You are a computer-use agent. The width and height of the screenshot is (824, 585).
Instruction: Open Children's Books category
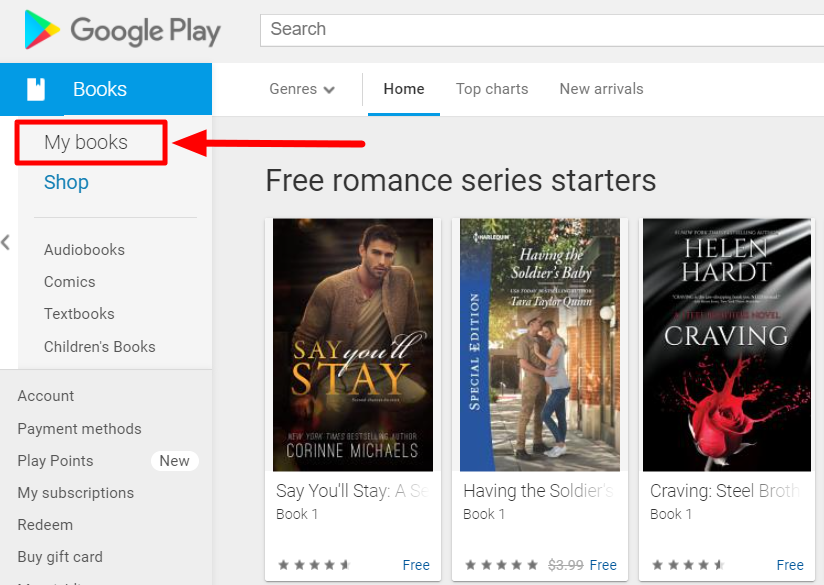click(101, 346)
